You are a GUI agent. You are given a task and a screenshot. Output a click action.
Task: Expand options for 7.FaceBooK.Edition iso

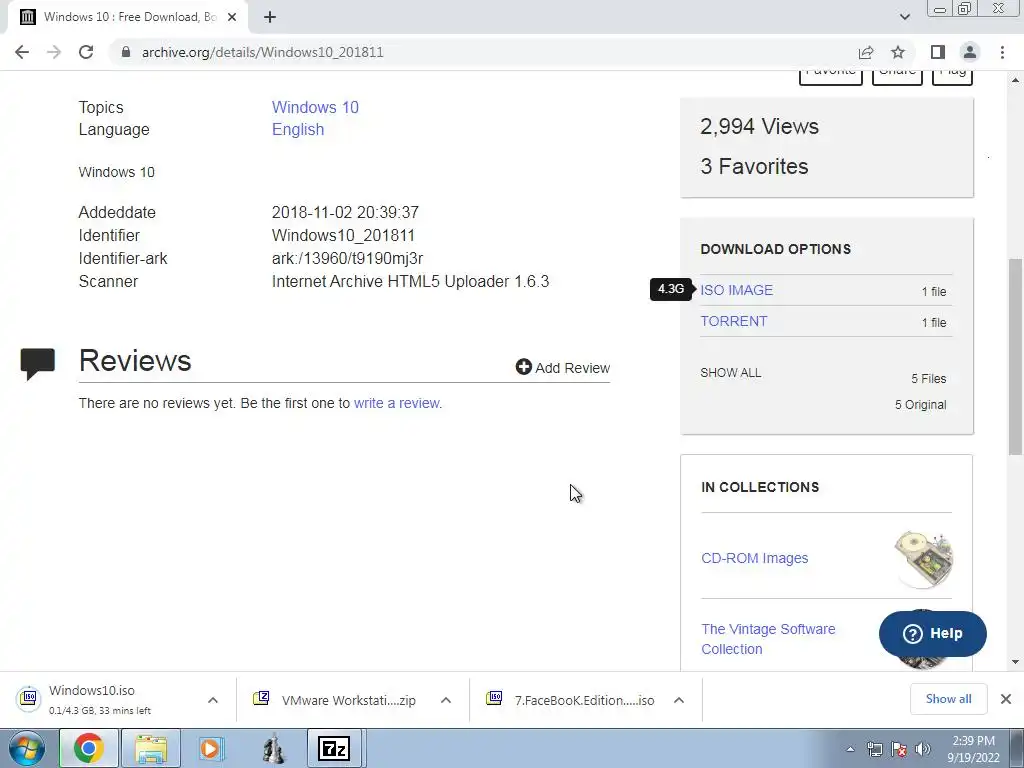(679, 700)
